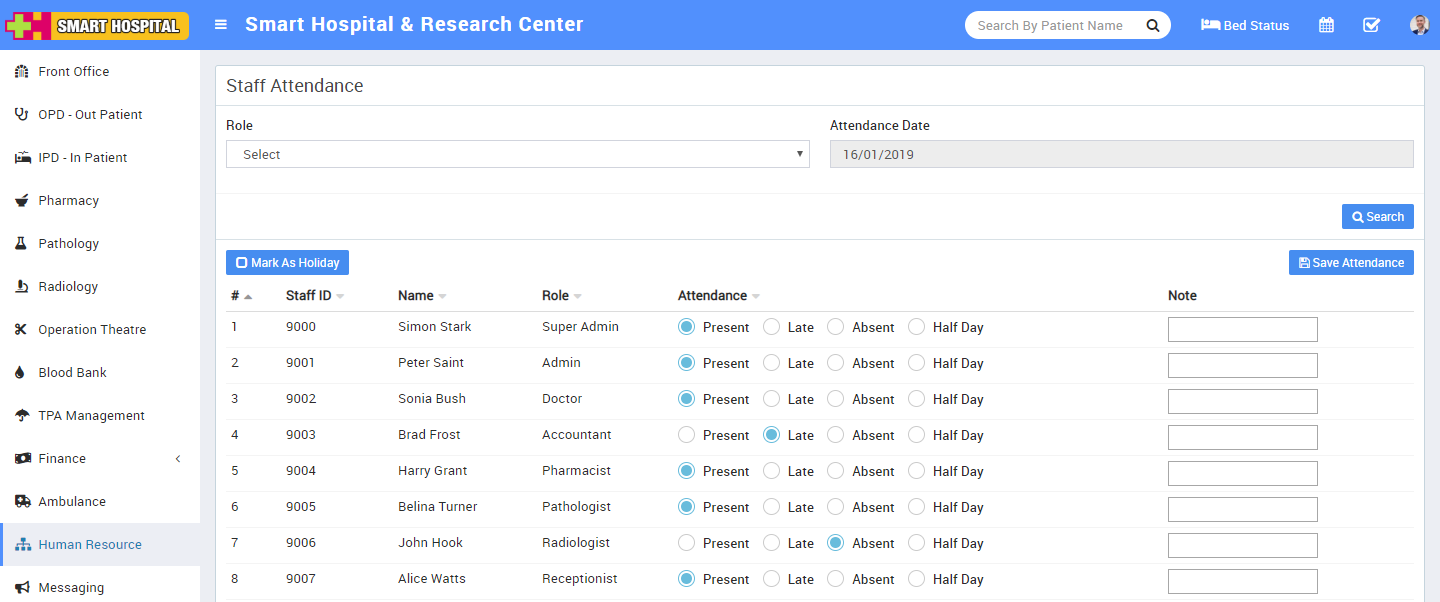Click the Ambulance icon in sidebar
This screenshot has height=602, width=1440.
point(21,501)
